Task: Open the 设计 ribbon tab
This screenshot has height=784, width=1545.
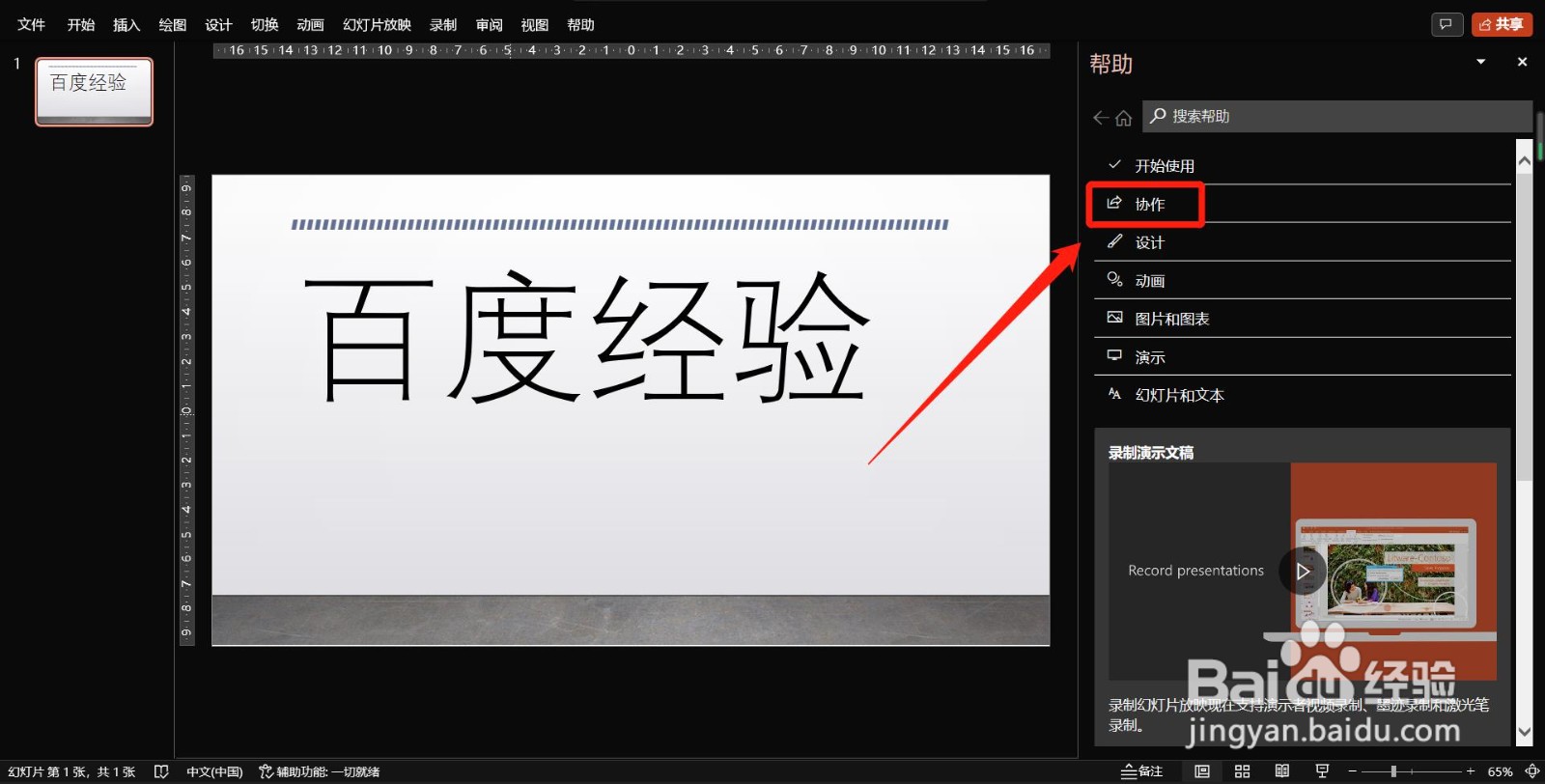Action: click(218, 25)
